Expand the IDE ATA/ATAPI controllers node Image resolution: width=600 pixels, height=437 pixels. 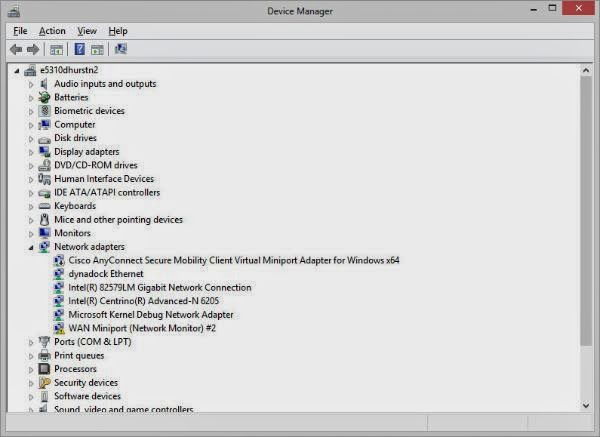(31, 193)
